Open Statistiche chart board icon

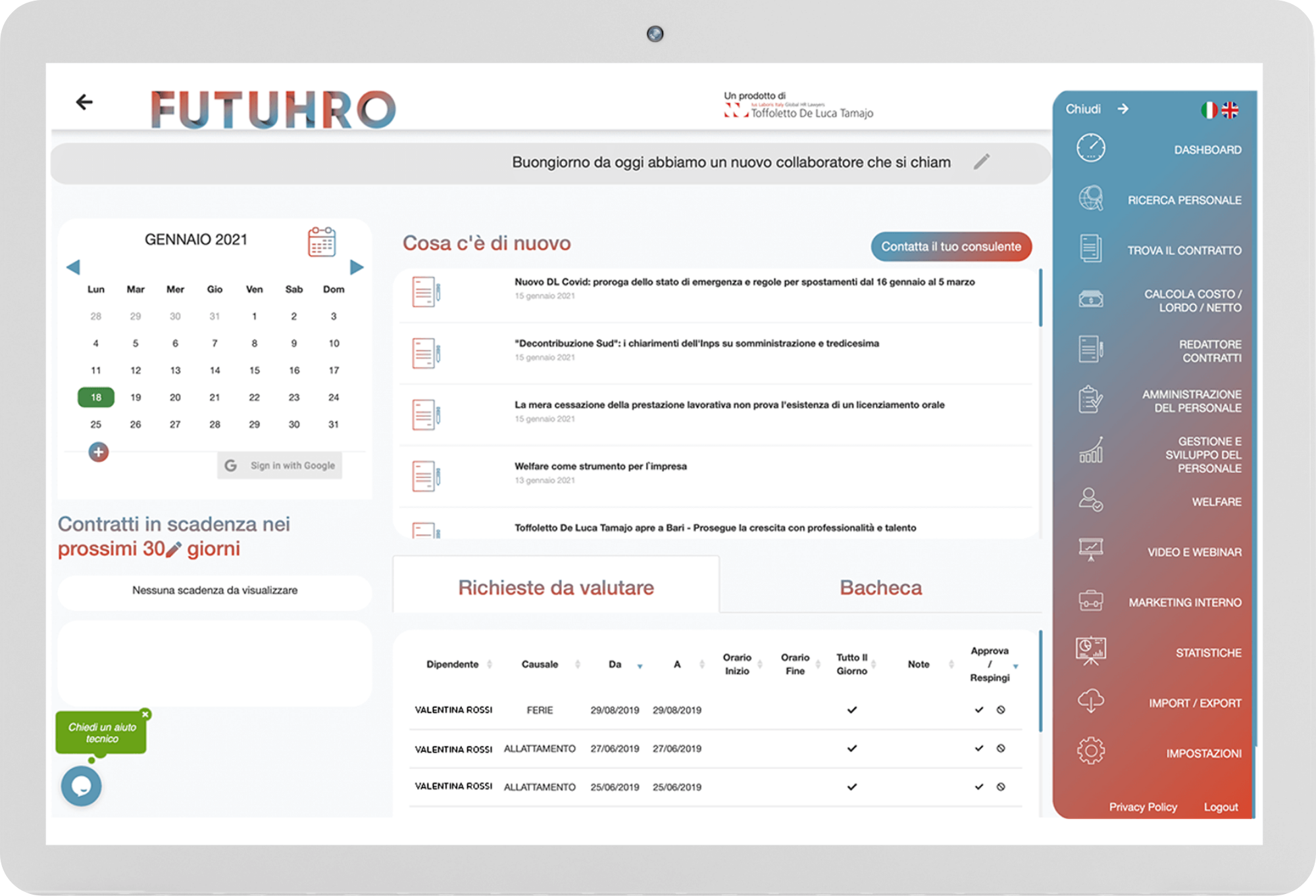1091,651
